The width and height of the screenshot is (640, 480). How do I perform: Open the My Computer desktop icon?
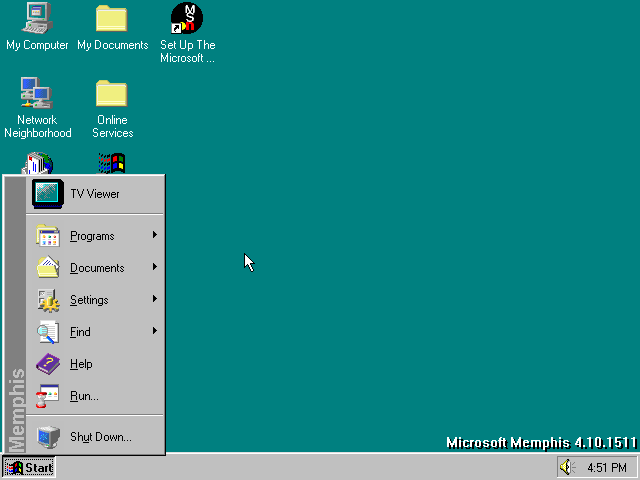(37, 18)
